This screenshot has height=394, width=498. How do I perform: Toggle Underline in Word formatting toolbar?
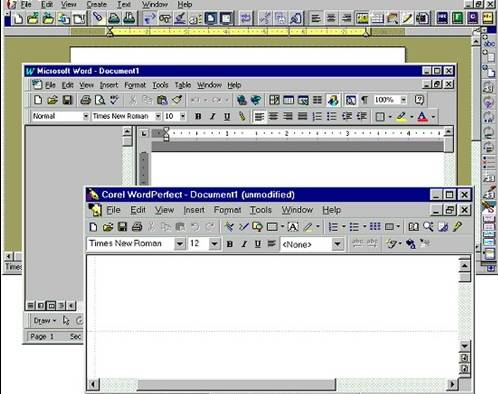(227, 116)
